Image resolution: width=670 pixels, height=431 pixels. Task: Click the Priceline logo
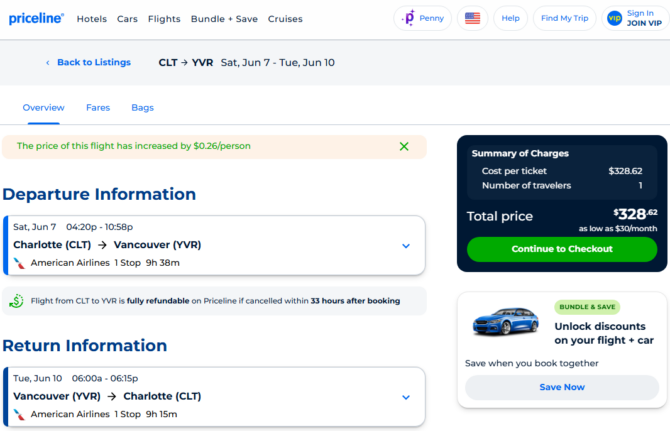[x=36, y=18]
